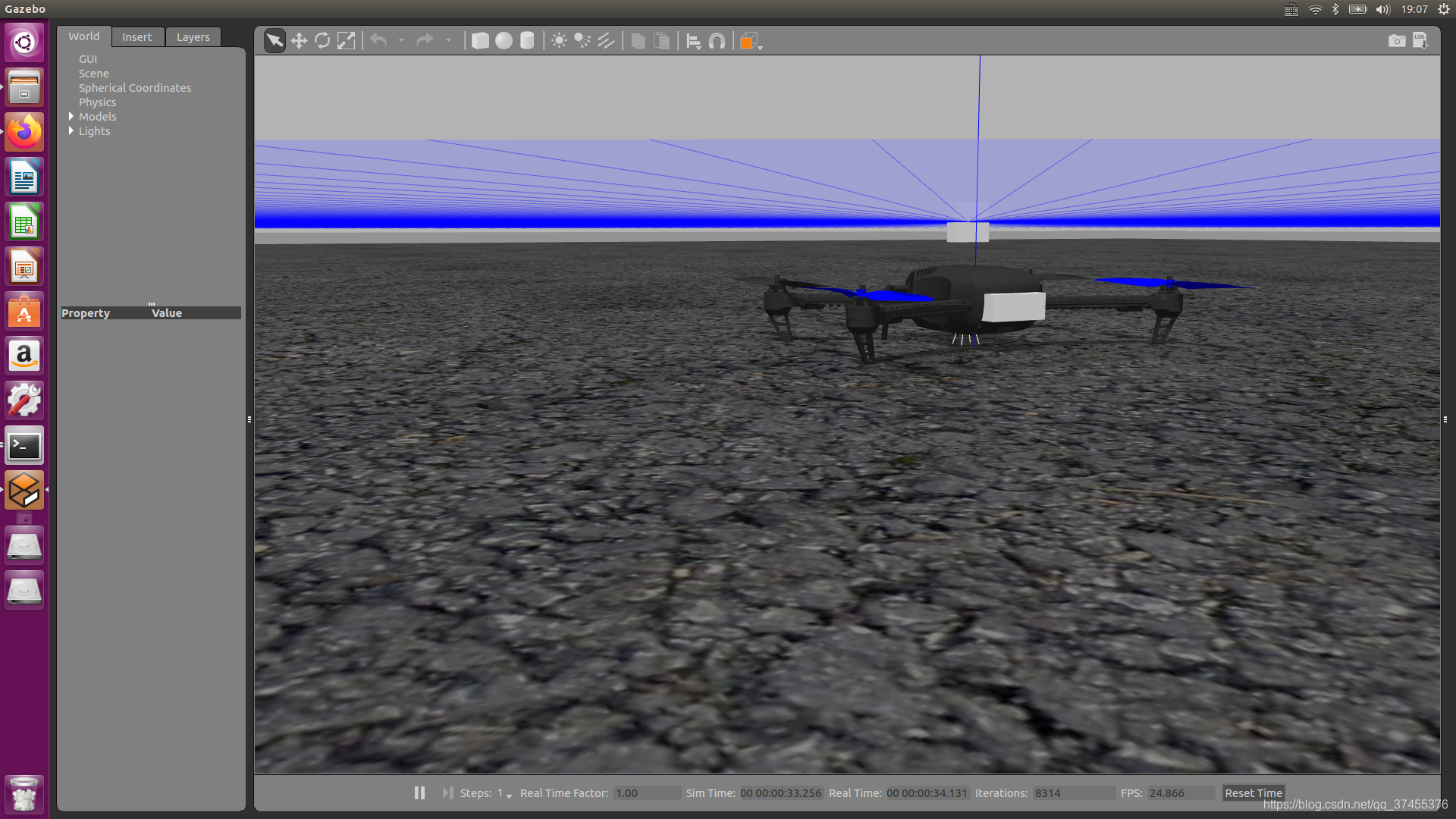1456x819 pixels.
Task: Open System Settings from the dock
Action: 24,400
